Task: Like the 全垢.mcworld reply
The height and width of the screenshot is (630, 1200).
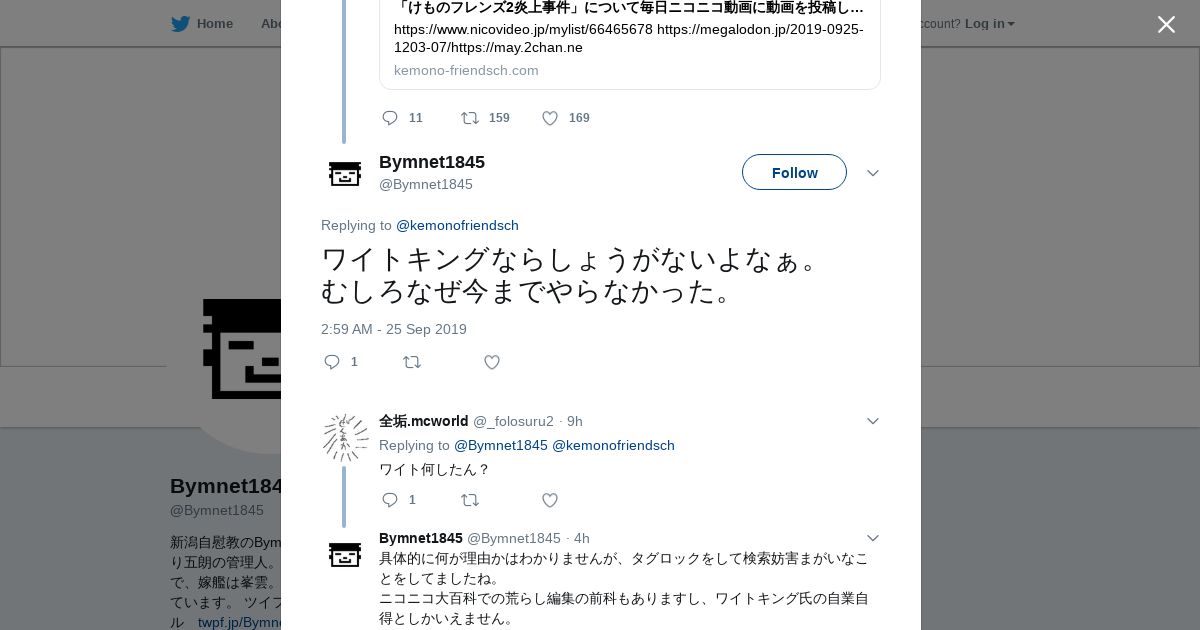Action: point(550,500)
